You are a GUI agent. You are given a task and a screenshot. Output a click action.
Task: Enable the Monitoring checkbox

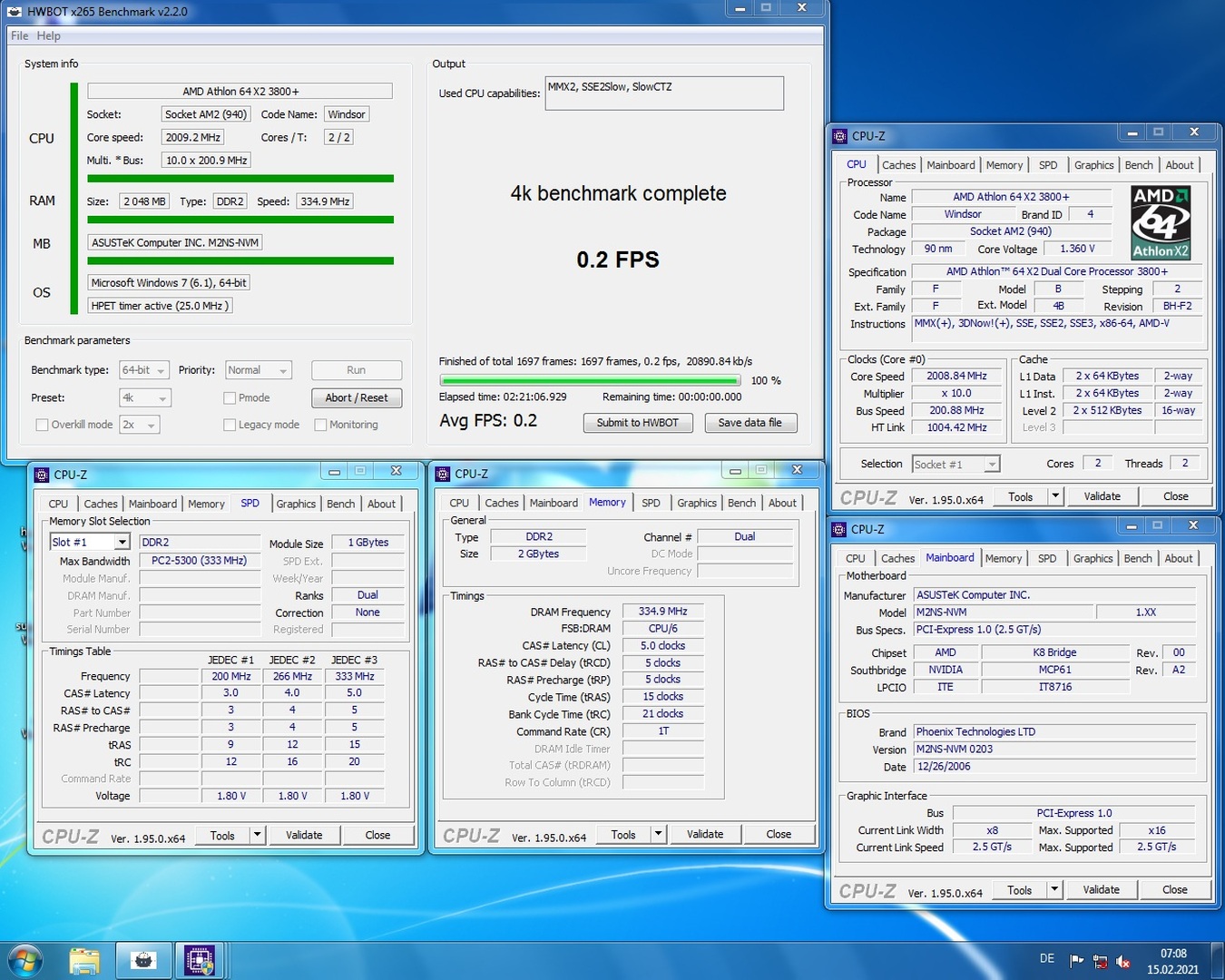pos(320,425)
